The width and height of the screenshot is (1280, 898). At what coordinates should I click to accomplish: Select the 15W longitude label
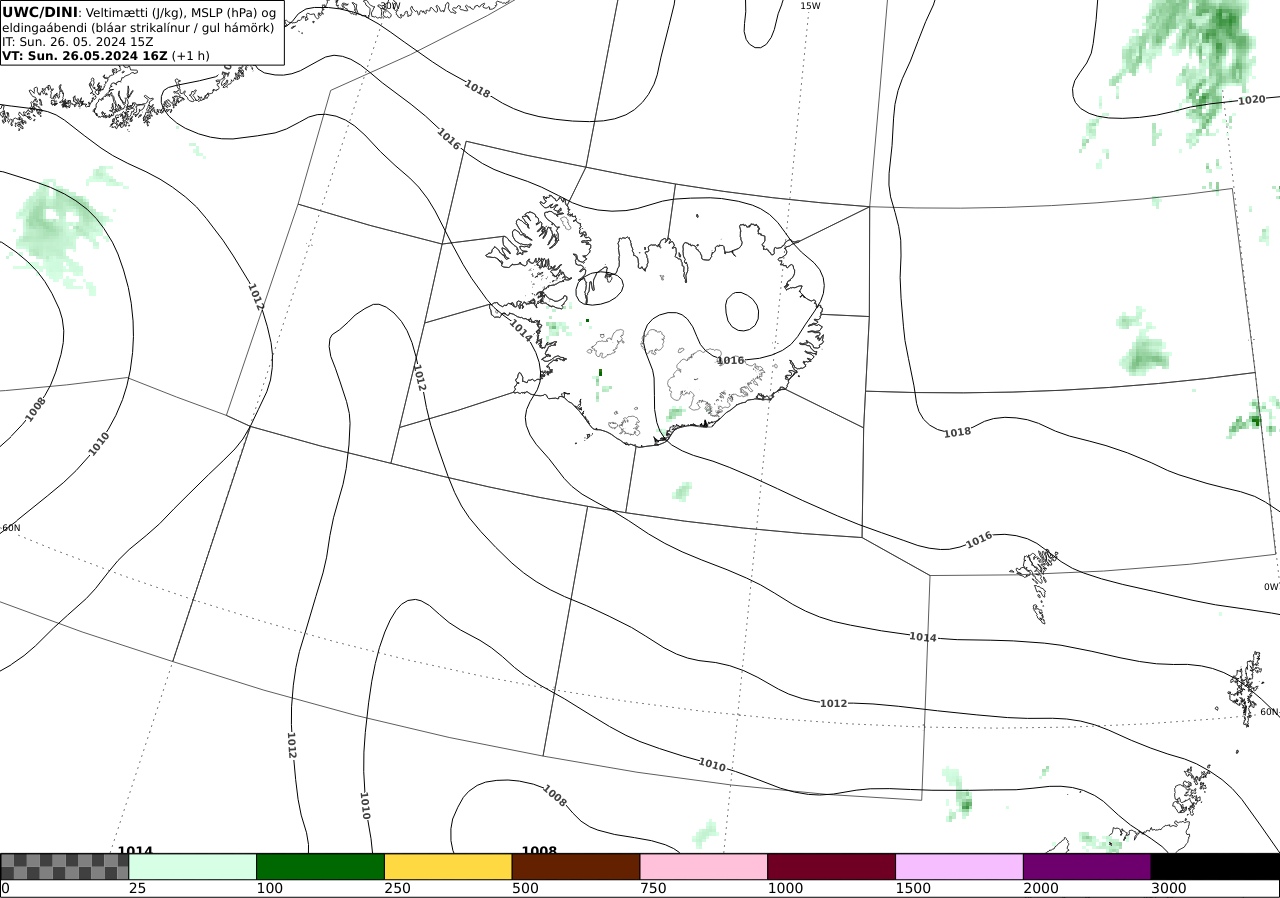810,6
